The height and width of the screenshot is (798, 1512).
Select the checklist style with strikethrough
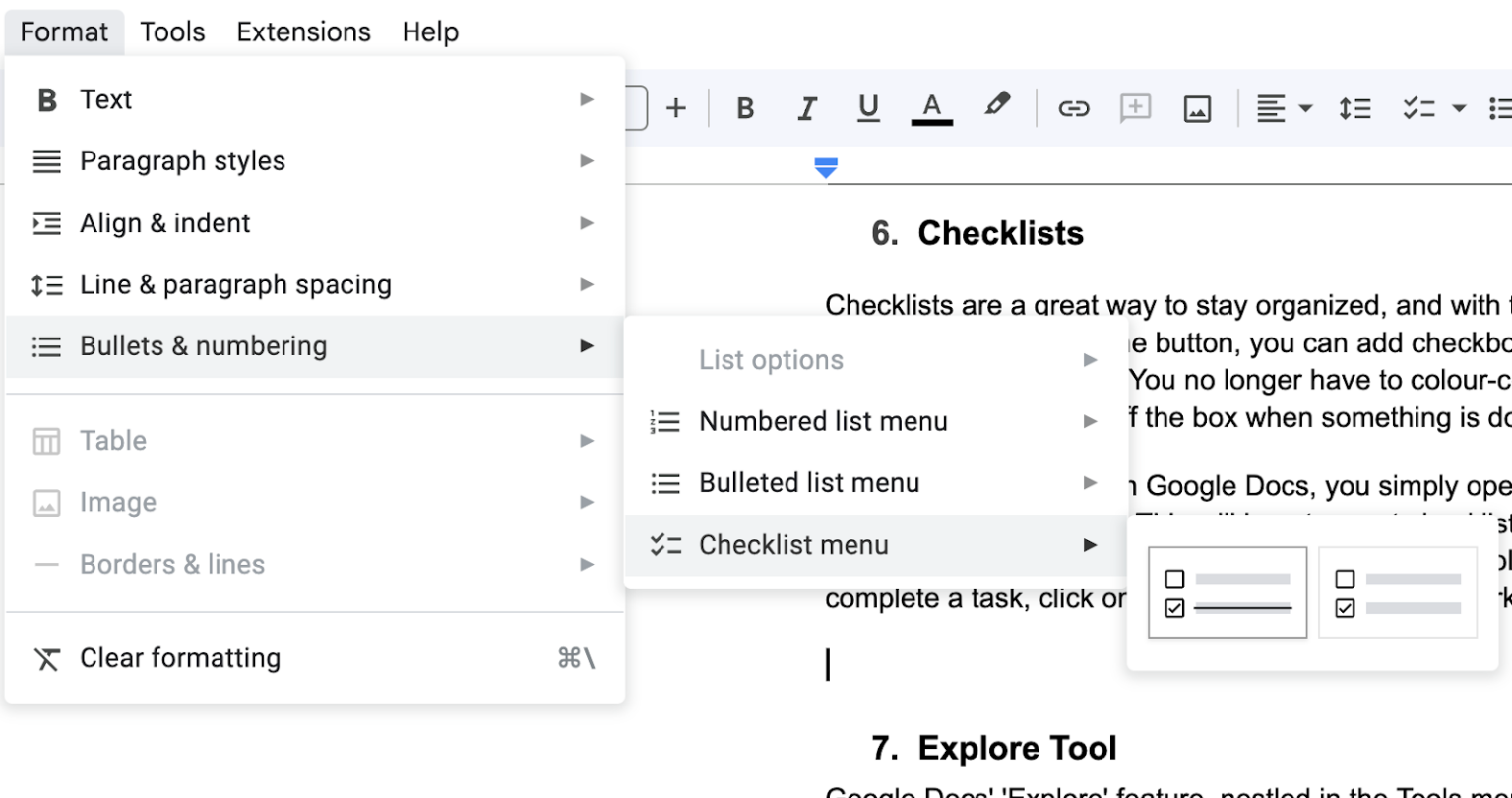tap(1227, 590)
